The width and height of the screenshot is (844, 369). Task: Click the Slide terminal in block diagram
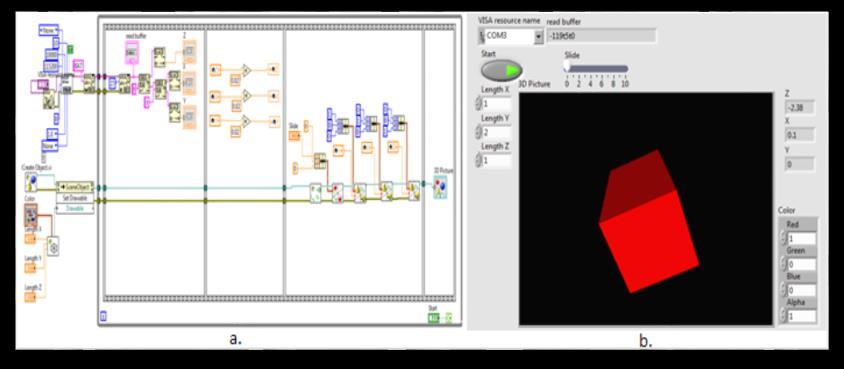295,136
